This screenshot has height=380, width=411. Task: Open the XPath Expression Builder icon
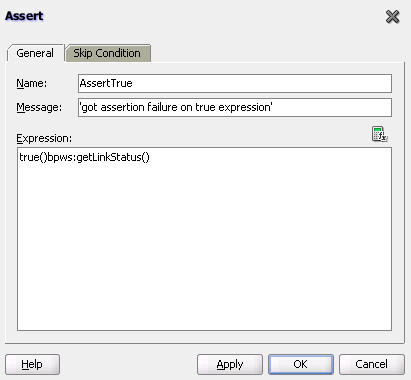coord(379,134)
